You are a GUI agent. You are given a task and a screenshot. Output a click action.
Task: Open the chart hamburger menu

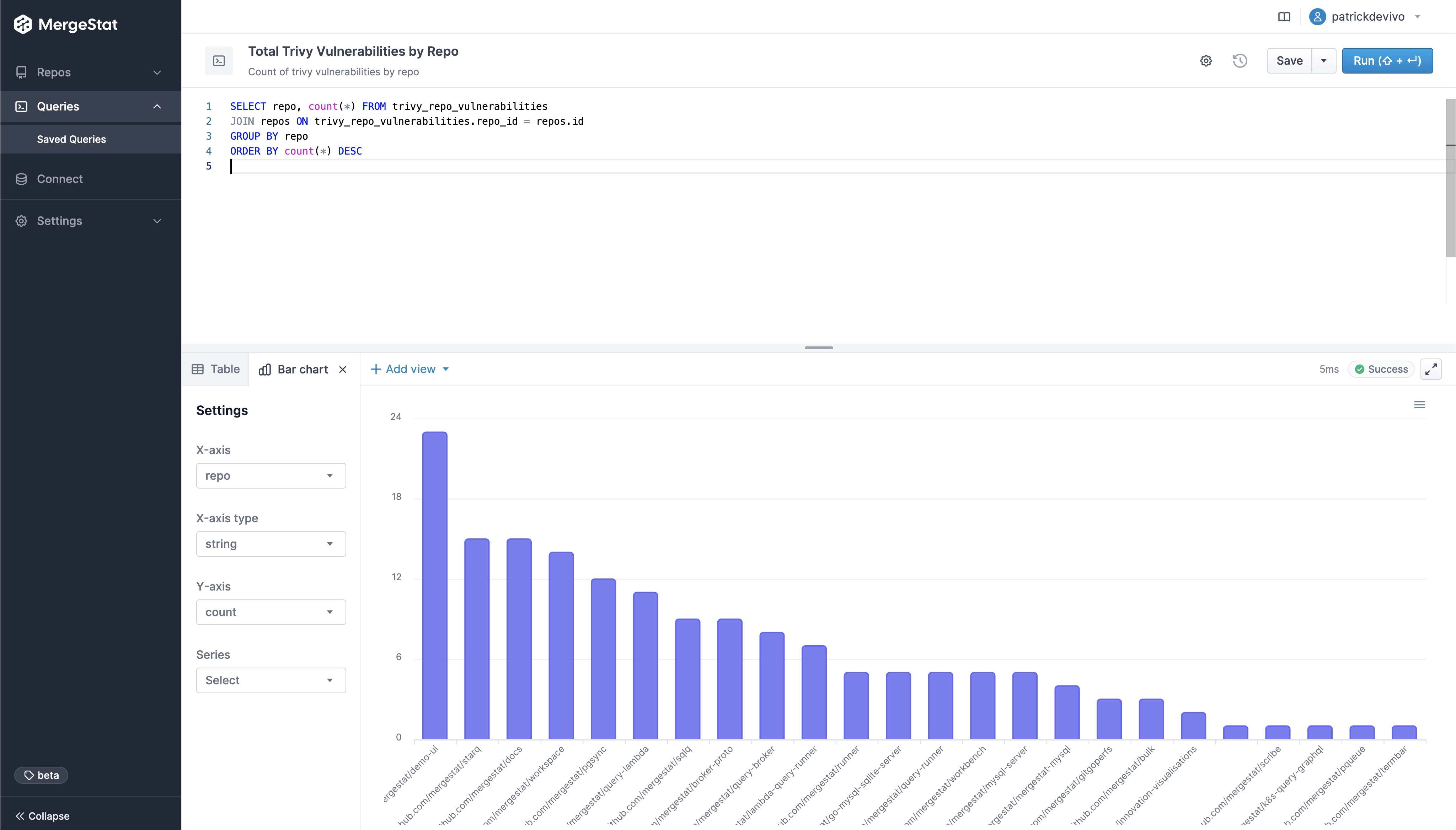click(1419, 405)
